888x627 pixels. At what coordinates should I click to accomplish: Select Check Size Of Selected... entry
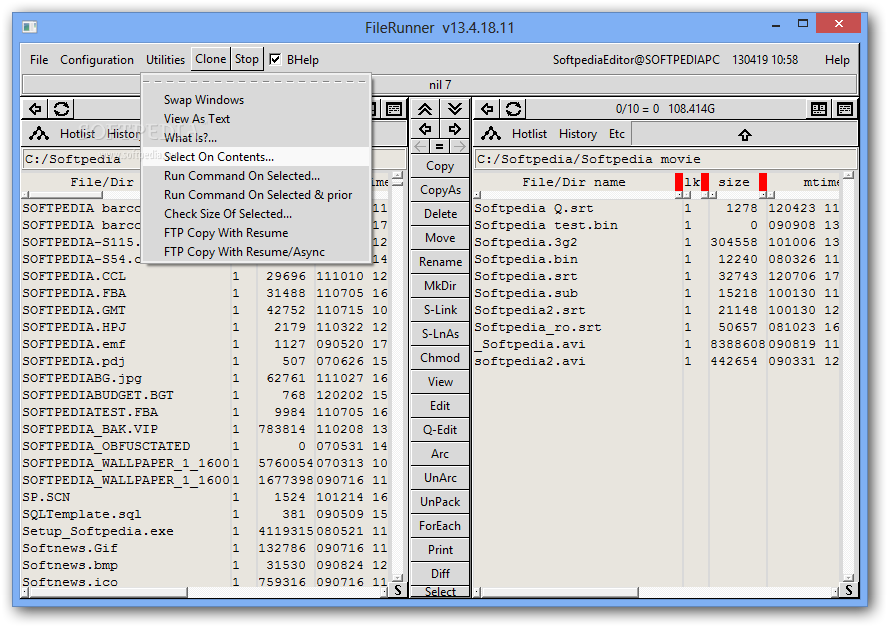tap(256, 214)
